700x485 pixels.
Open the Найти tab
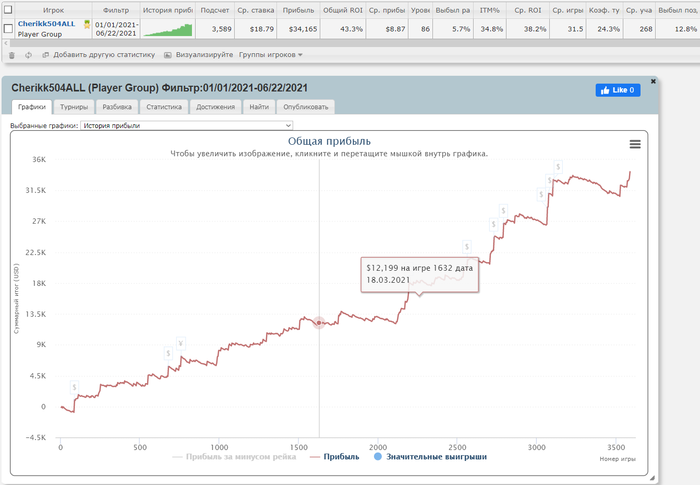[x=259, y=107]
